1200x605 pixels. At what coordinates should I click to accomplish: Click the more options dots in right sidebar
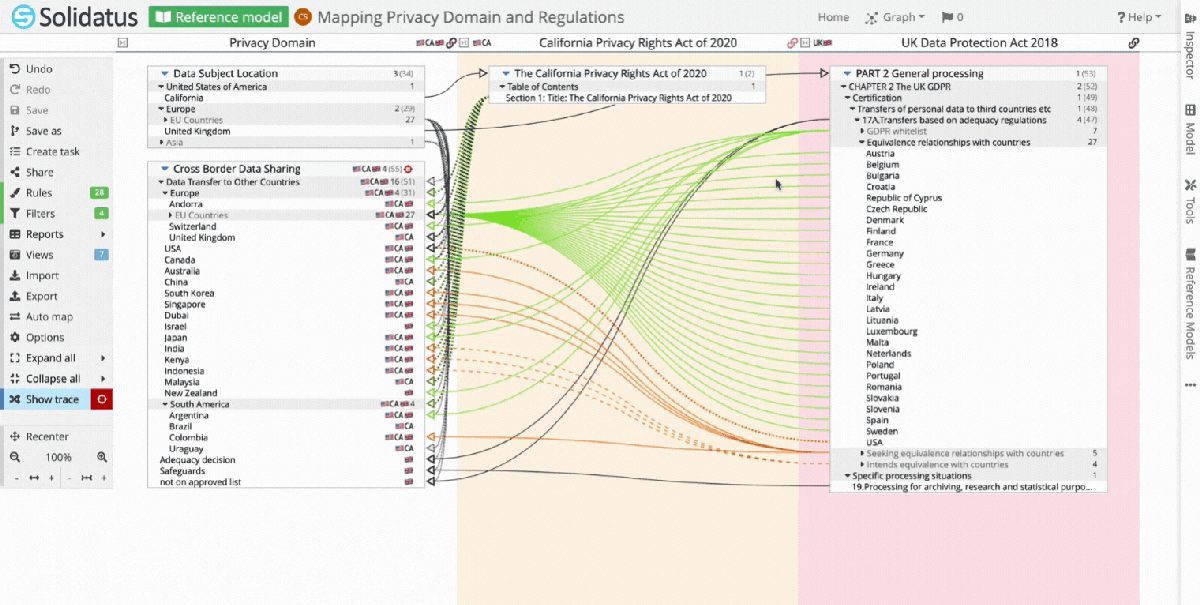tap(1189, 384)
